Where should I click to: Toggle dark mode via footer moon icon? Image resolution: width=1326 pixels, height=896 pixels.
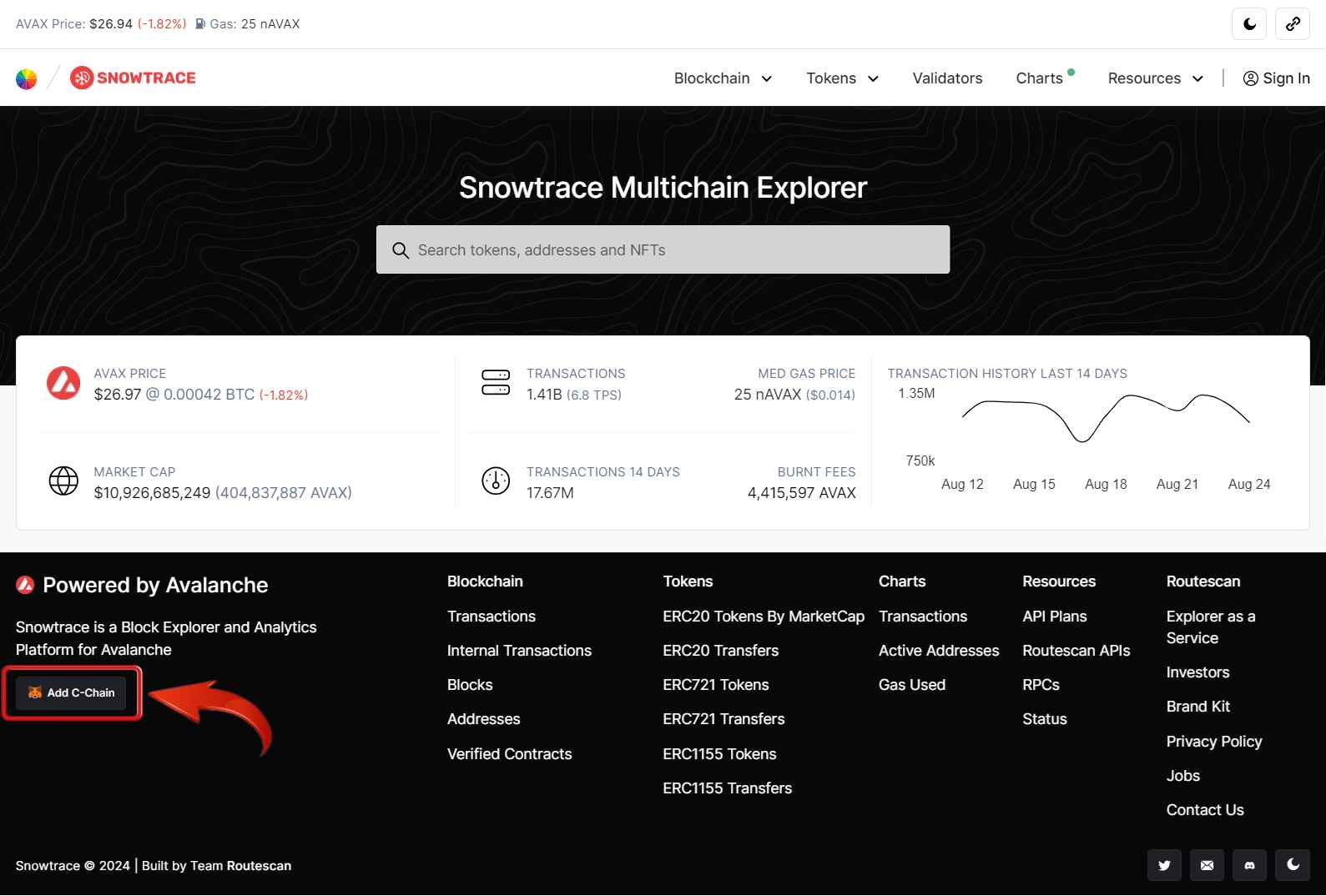pos(1293,865)
